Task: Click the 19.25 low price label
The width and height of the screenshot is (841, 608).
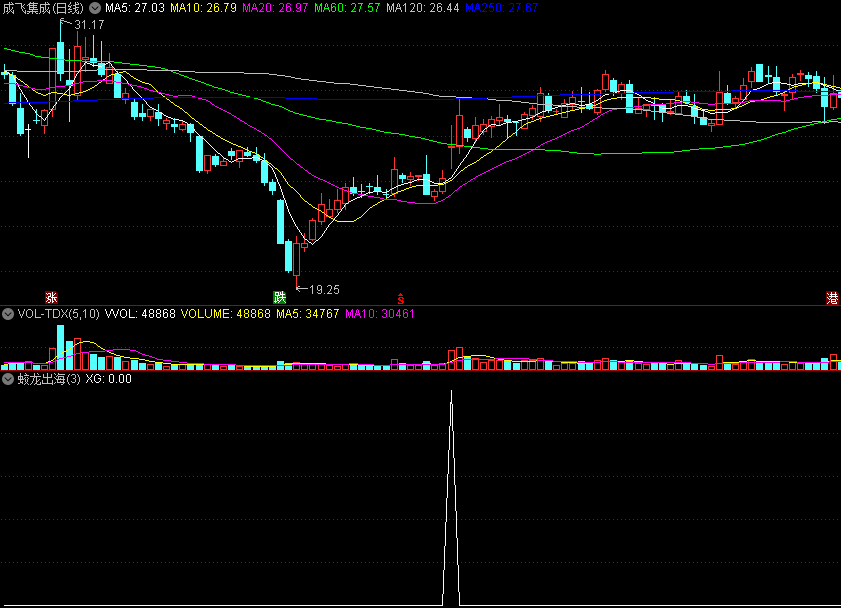Action: point(324,290)
